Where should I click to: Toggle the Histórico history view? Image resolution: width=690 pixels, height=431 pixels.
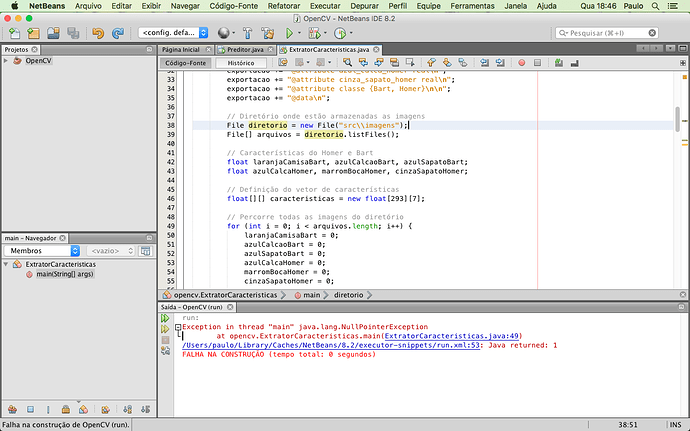(x=241, y=63)
